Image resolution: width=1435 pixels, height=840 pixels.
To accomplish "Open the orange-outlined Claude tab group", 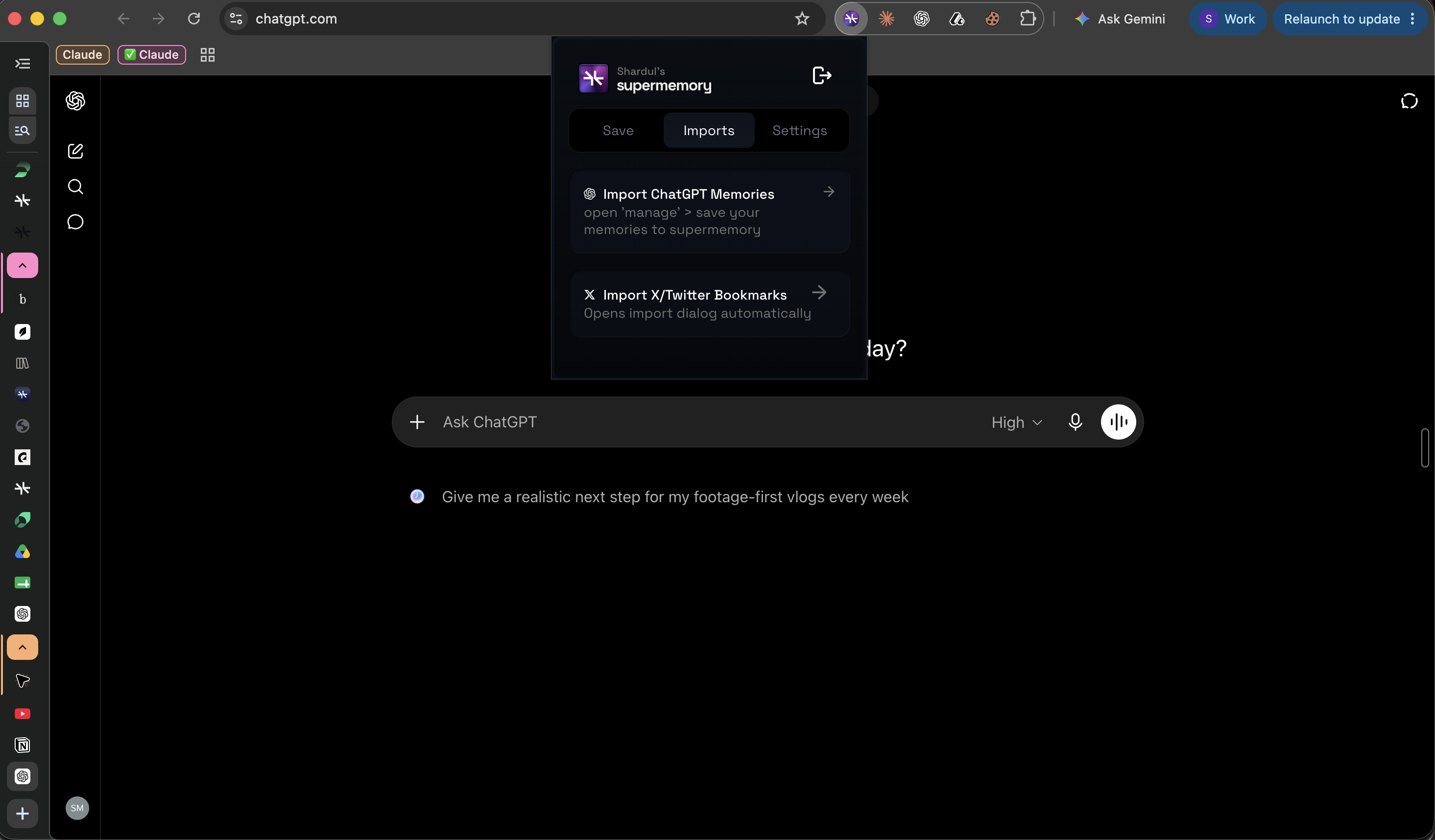I will point(82,55).
